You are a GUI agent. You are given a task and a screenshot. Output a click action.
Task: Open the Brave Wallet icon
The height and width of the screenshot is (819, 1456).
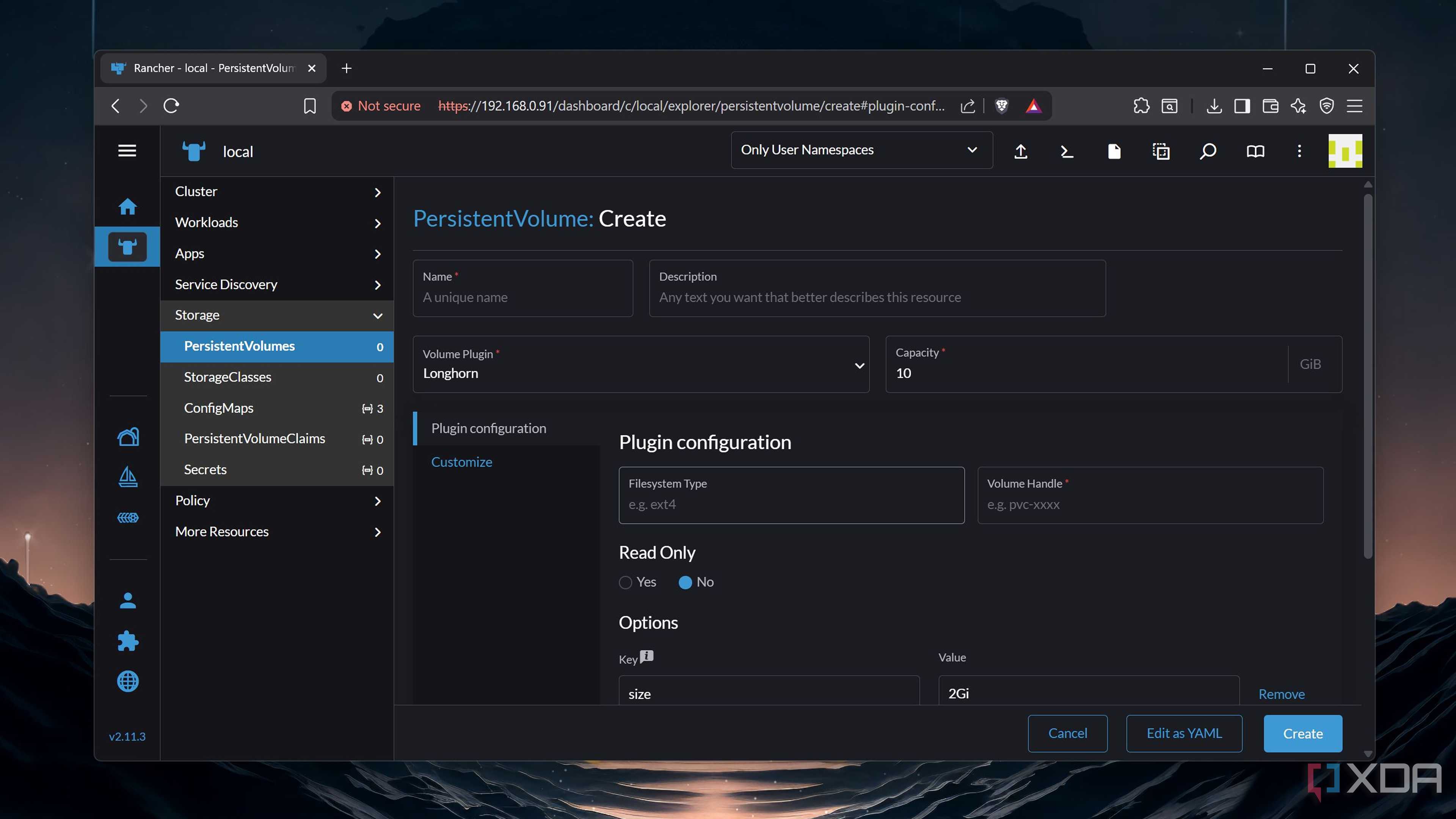click(x=1270, y=106)
